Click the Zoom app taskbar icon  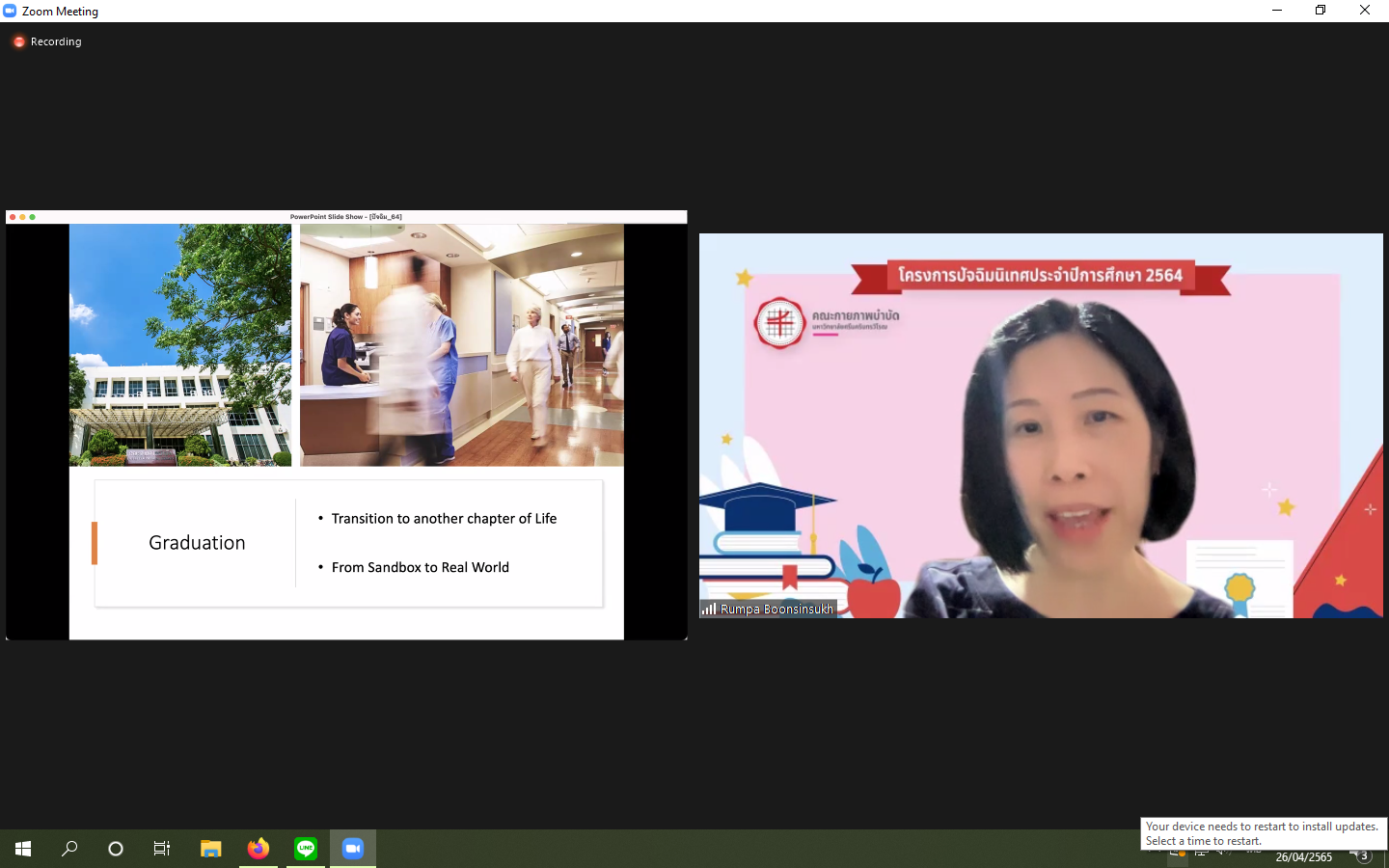point(353,849)
